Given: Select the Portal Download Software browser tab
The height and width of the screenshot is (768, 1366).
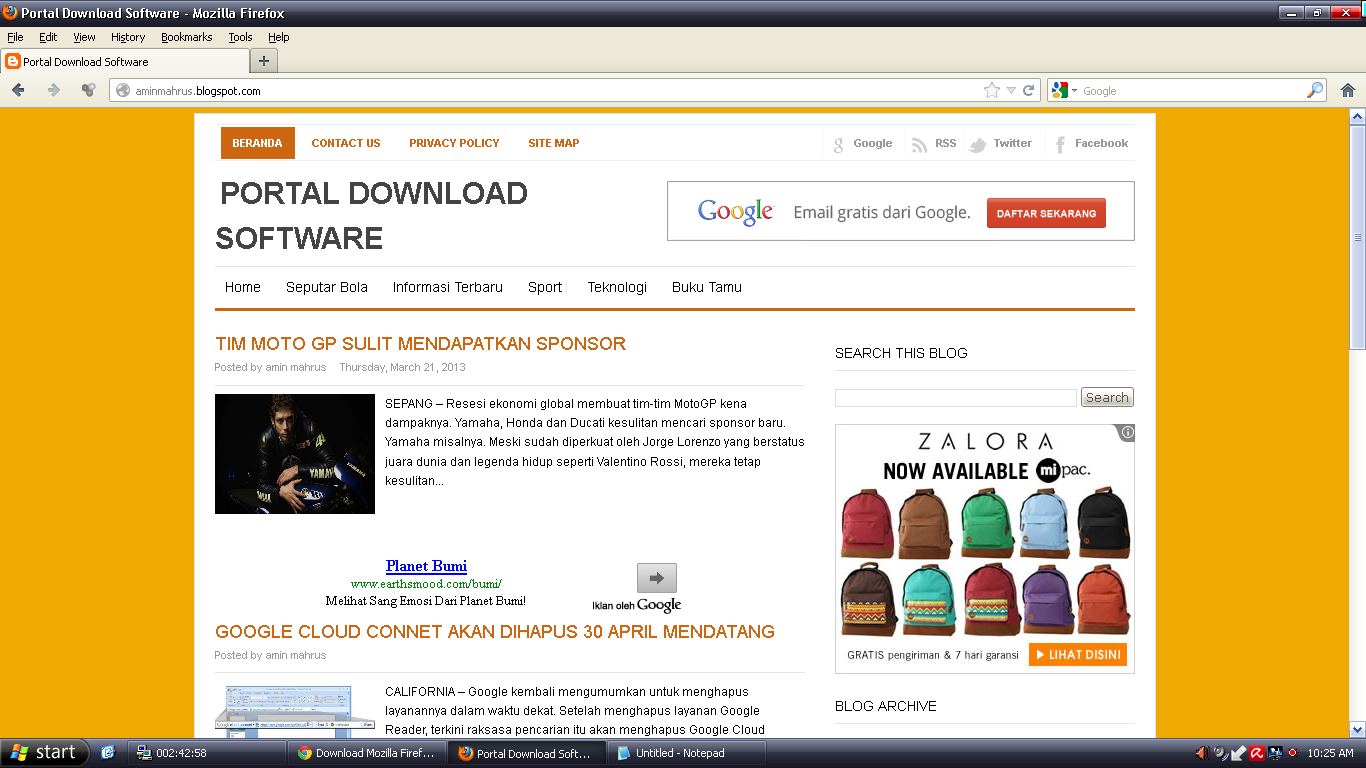Looking at the screenshot, I should coord(124,61).
